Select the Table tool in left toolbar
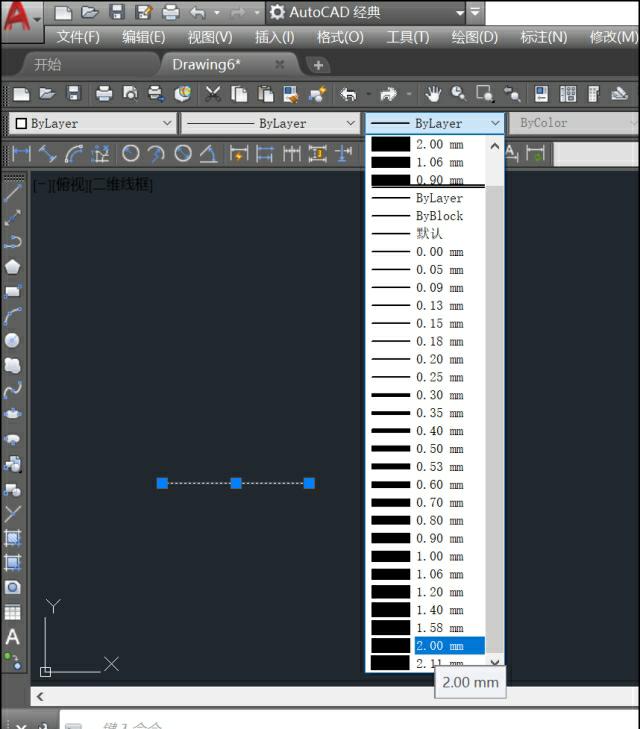Image resolution: width=640 pixels, height=729 pixels. point(13,612)
